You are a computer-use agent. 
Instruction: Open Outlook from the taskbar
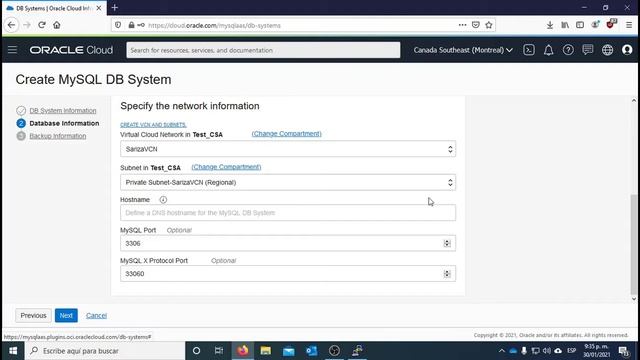311,351
